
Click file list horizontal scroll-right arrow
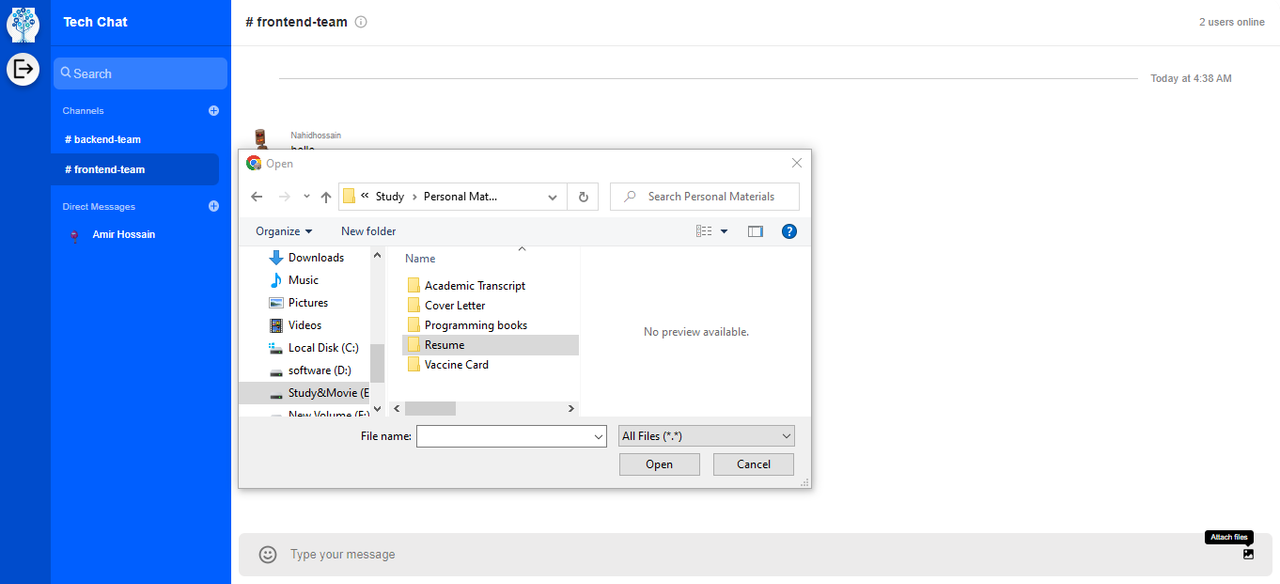[571, 408]
